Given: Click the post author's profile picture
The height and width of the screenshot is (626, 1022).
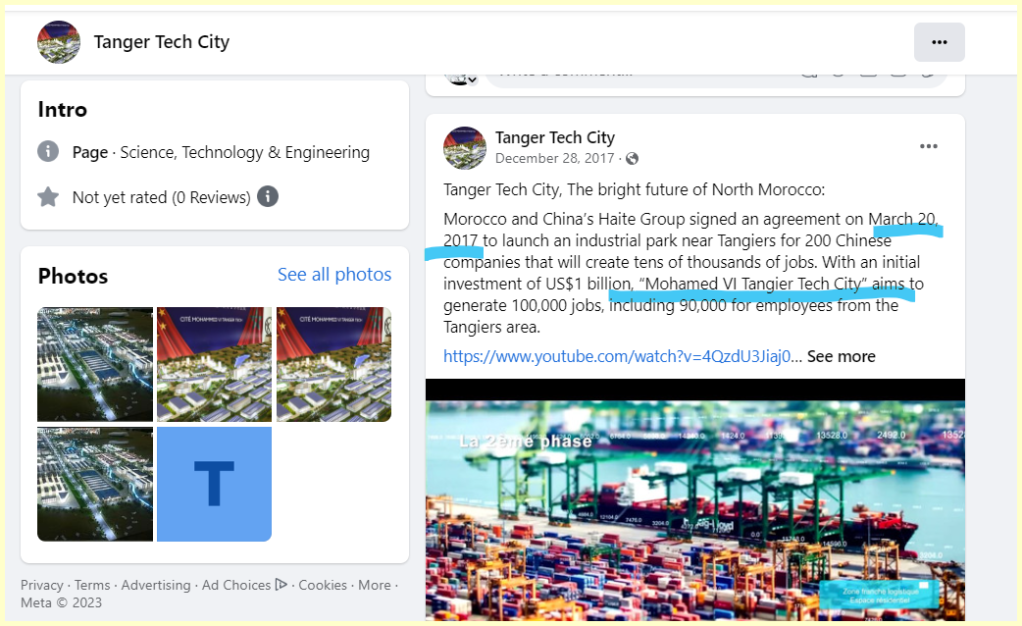Looking at the screenshot, I should [x=464, y=147].
